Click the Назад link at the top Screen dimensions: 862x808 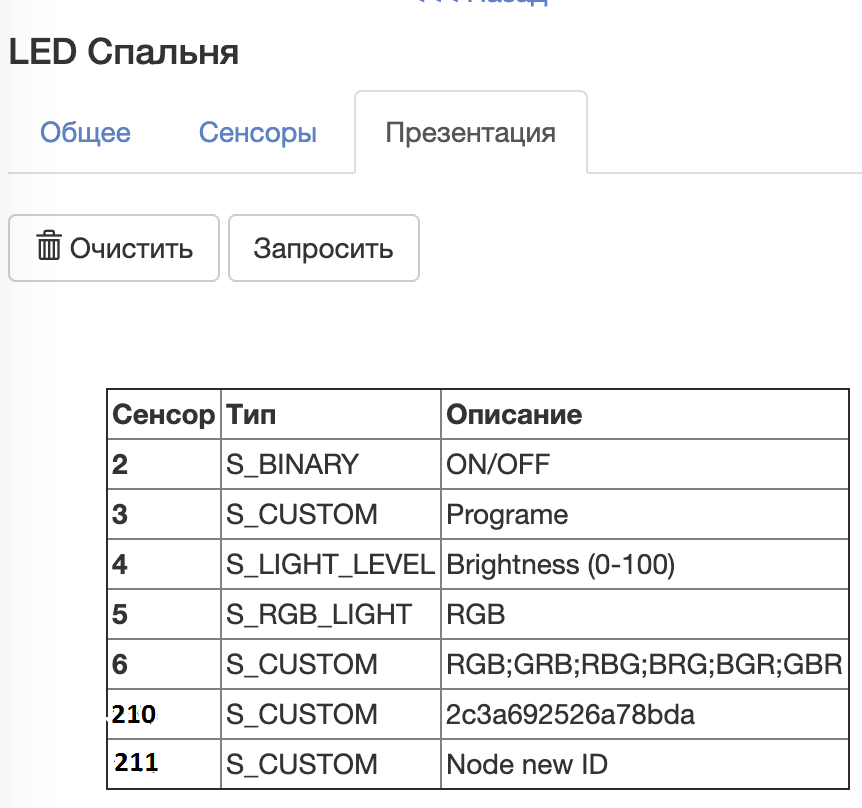pyautogui.click(x=483, y=5)
